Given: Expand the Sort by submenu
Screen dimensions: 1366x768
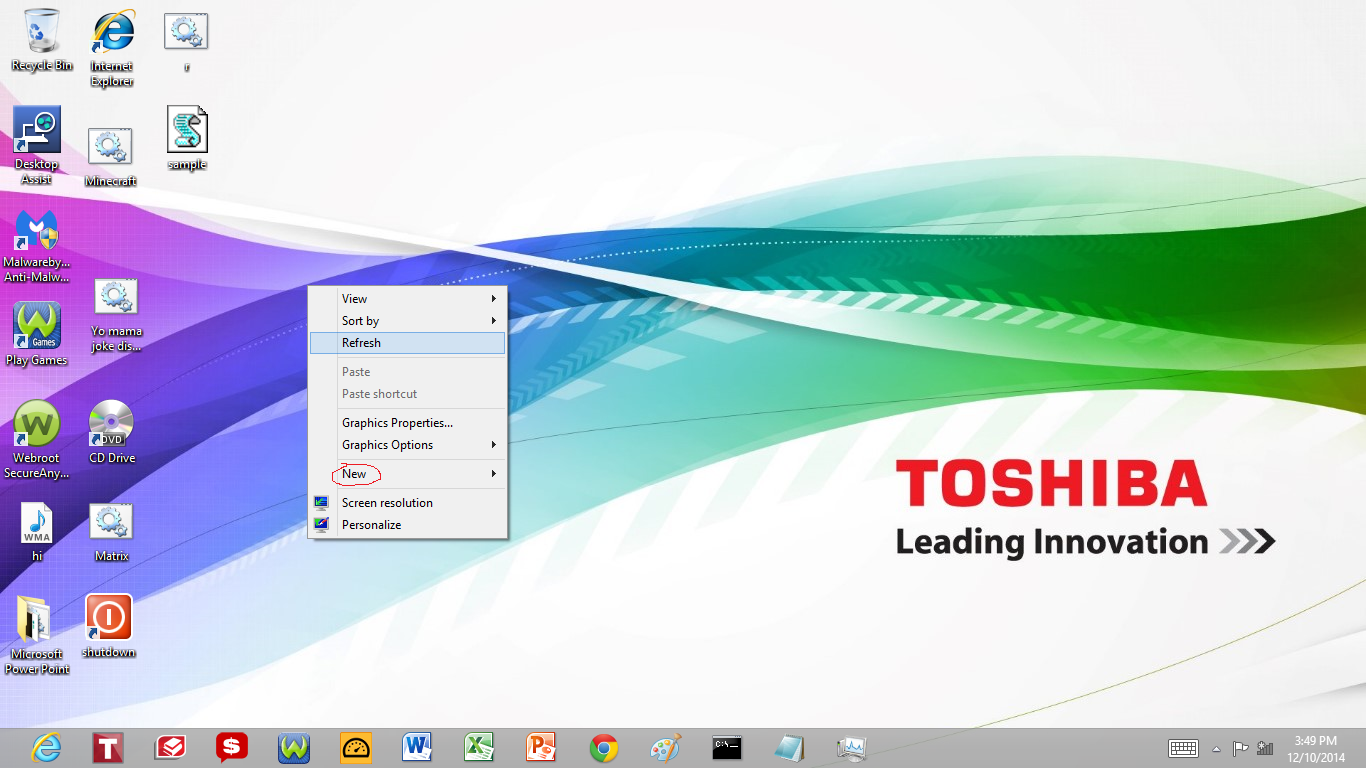Looking at the screenshot, I should pos(408,321).
